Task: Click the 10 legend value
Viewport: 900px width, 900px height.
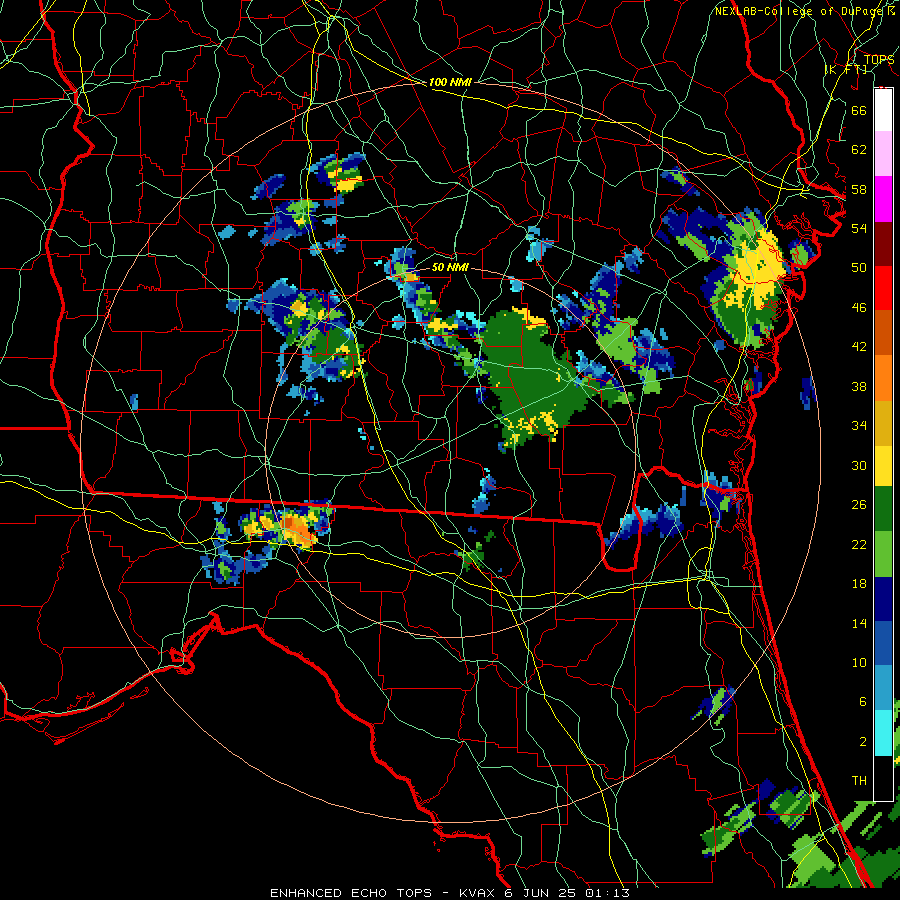Action: (859, 663)
